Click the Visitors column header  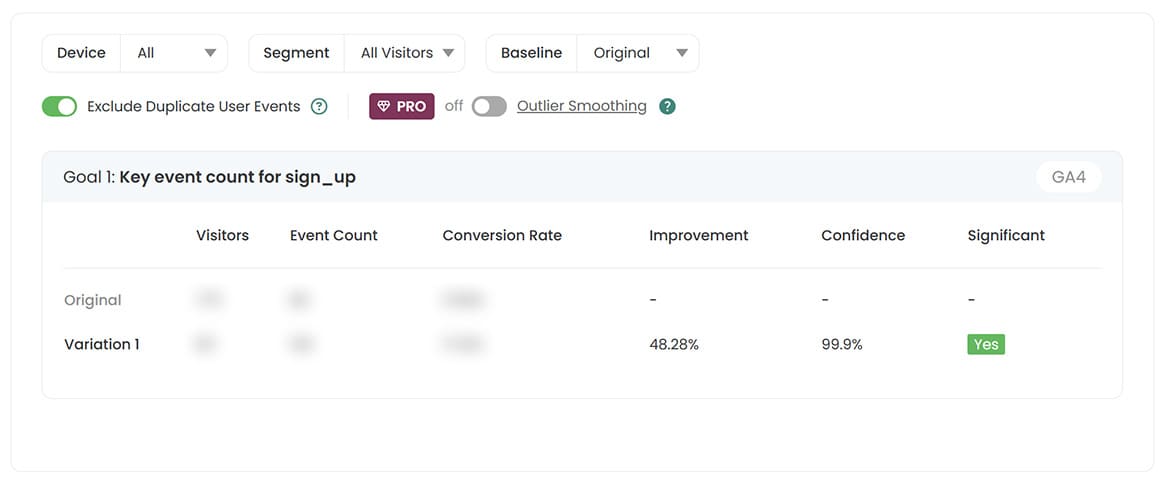point(222,236)
